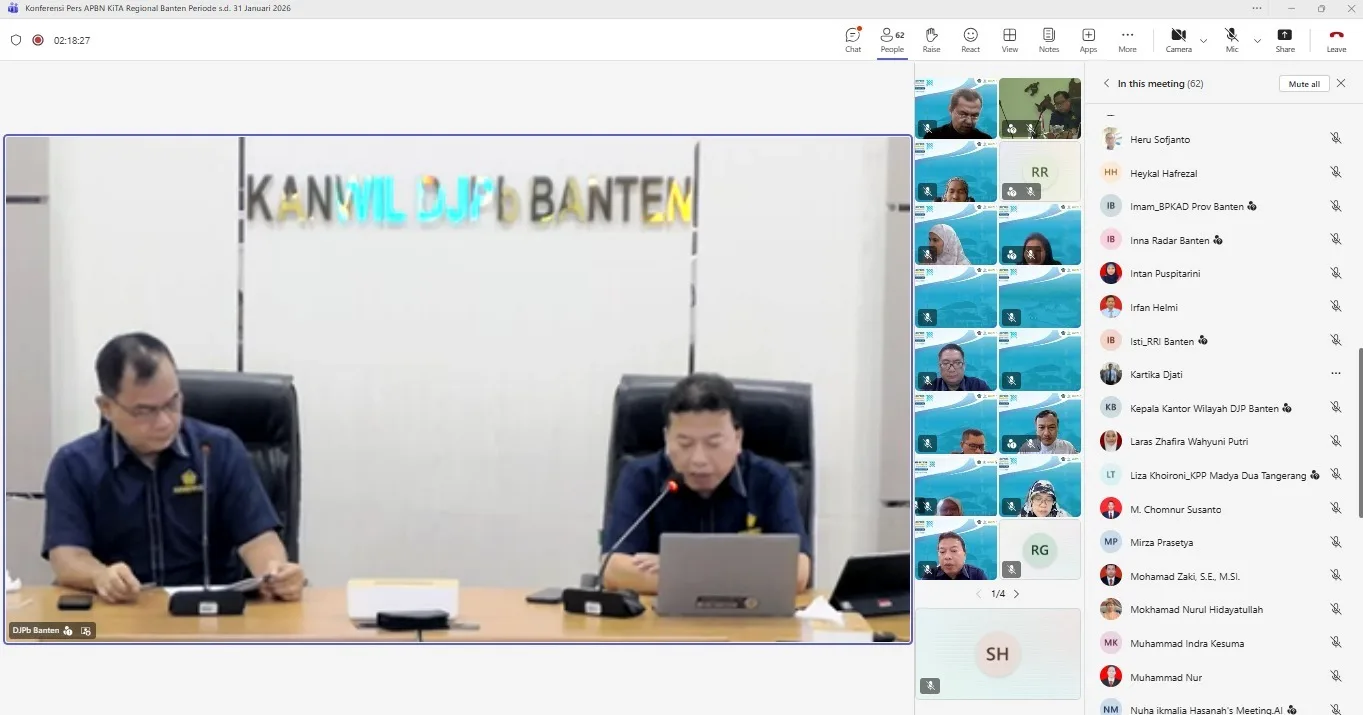The width and height of the screenshot is (1363, 715).
Task: Open the Apps panel
Action: click(1088, 40)
